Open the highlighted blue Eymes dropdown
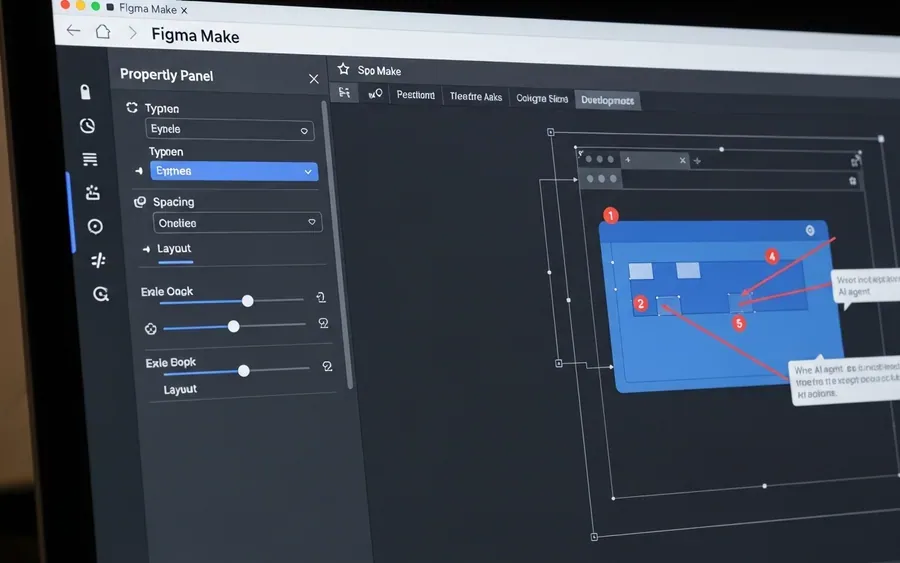Viewport: 900px width, 563px height. tap(234, 171)
